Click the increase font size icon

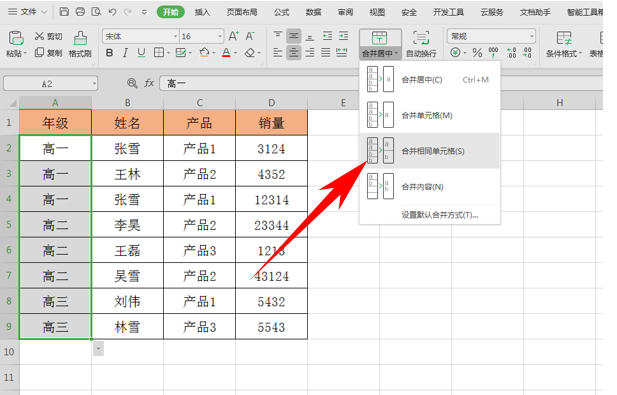[x=233, y=36]
